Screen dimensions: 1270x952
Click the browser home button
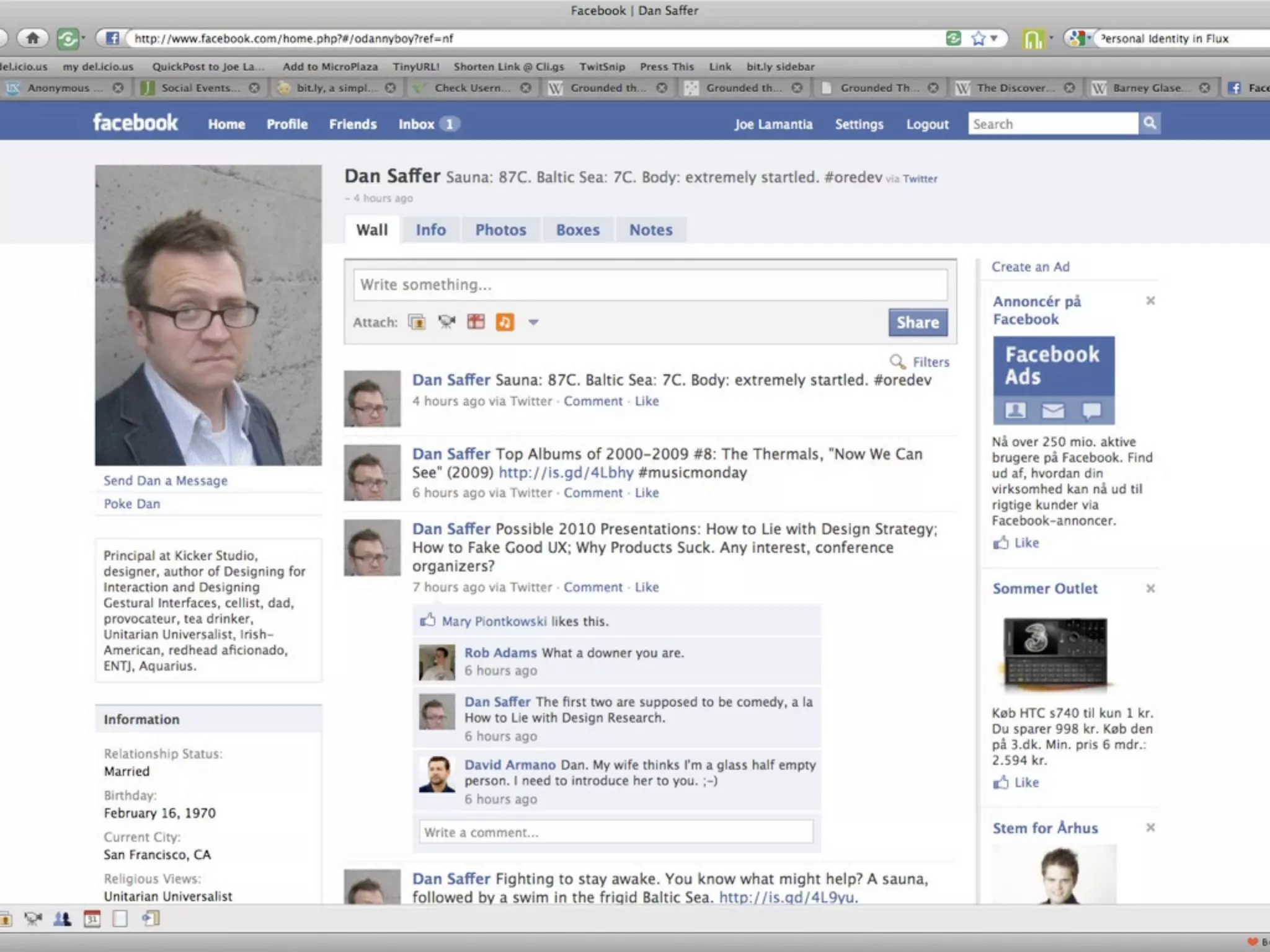coord(32,38)
